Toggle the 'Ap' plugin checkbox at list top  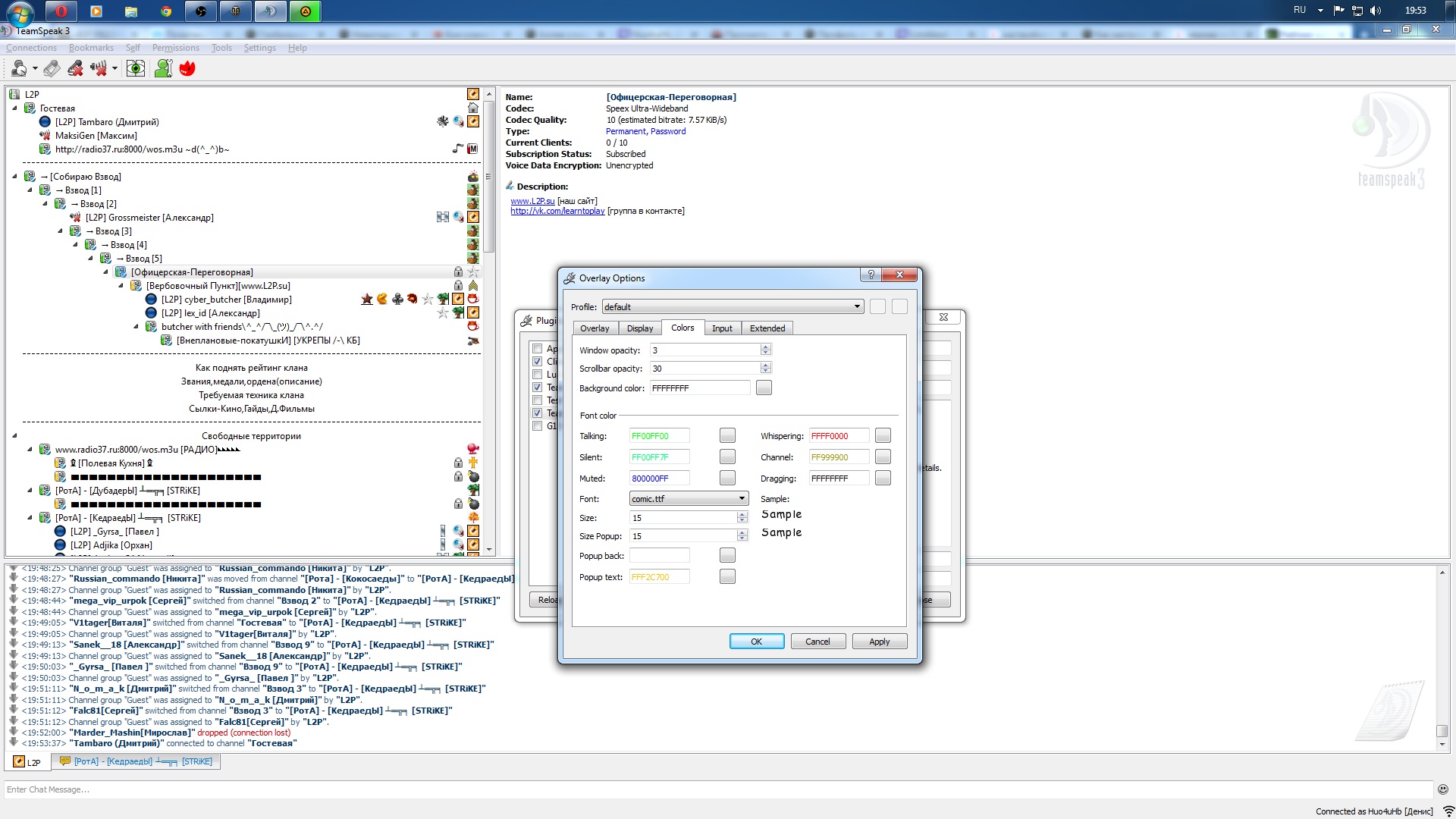click(x=538, y=349)
